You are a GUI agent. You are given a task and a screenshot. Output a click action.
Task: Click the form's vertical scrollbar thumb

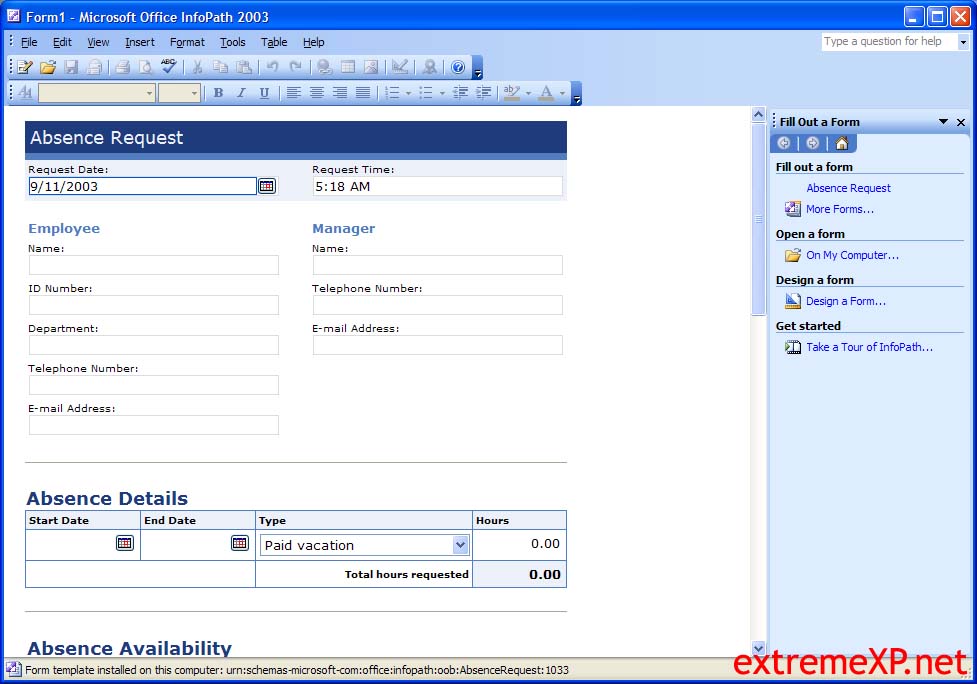coord(758,219)
